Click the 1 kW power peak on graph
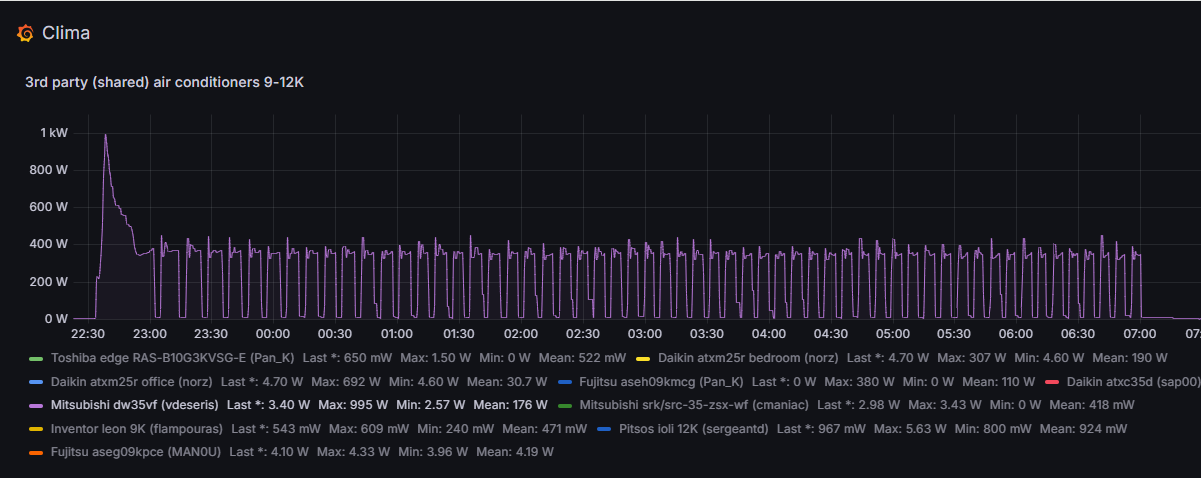 click(x=105, y=135)
